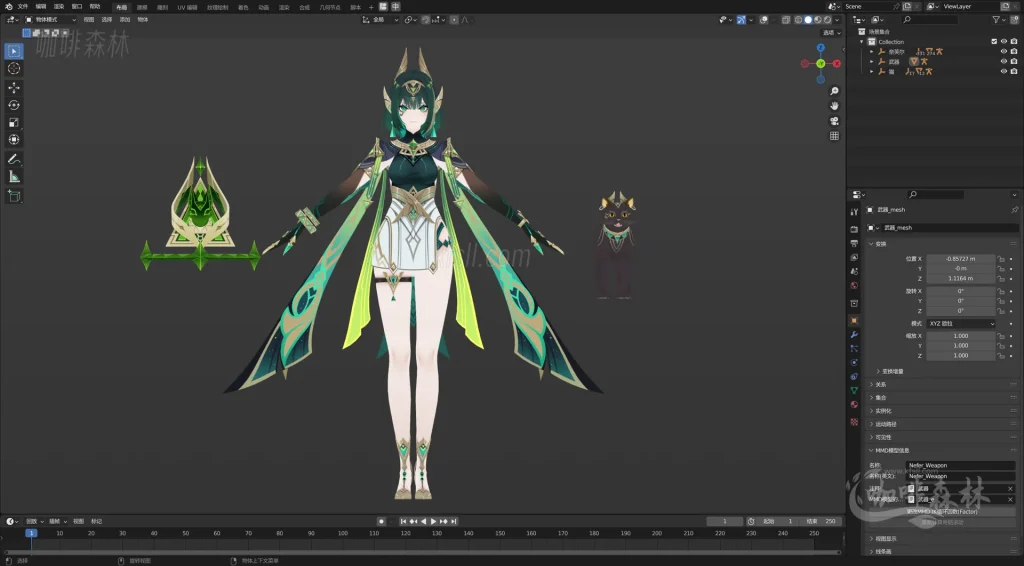Open the 文件 File menu
This screenshot has height=566, width=1024.
23,7
